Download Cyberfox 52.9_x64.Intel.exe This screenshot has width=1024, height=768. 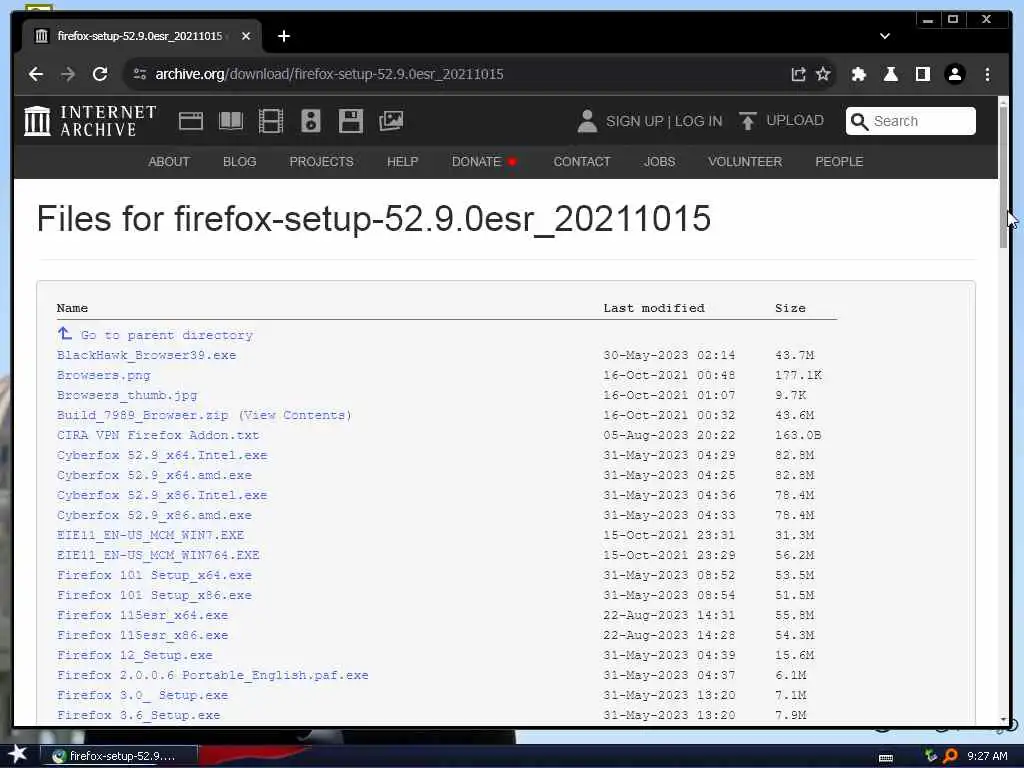pyautogui.click(x=162, y=455)
